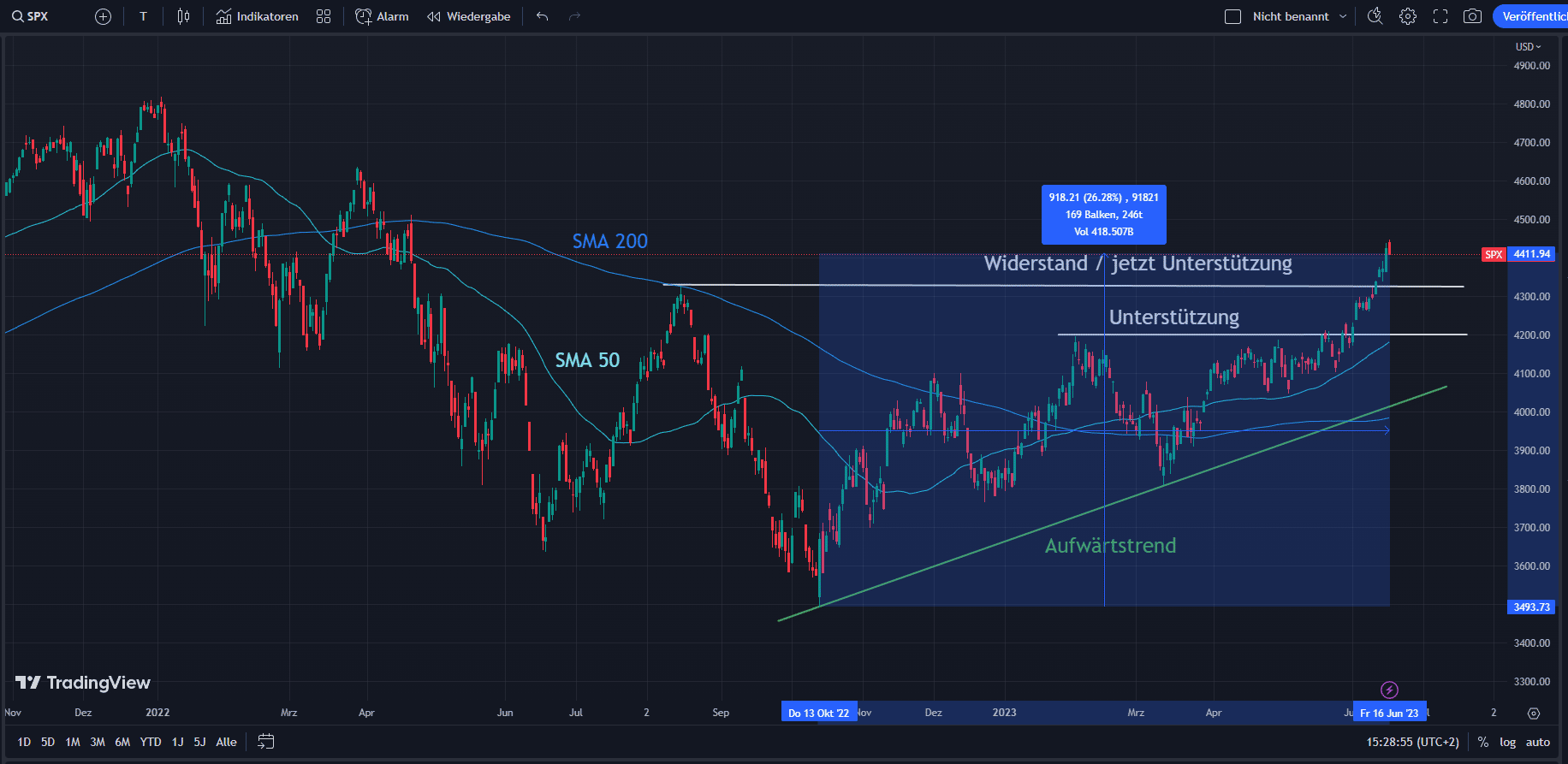Select the 1M time range
This screenshot has height=764, width=1568.
(73, 742)
